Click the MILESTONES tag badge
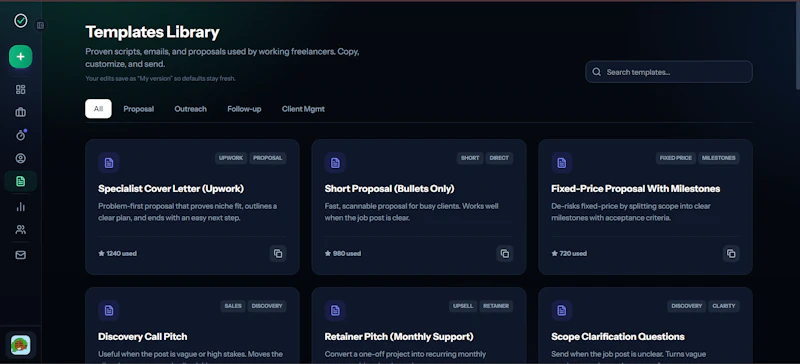 pyautogui.click(x=718, y=158)
